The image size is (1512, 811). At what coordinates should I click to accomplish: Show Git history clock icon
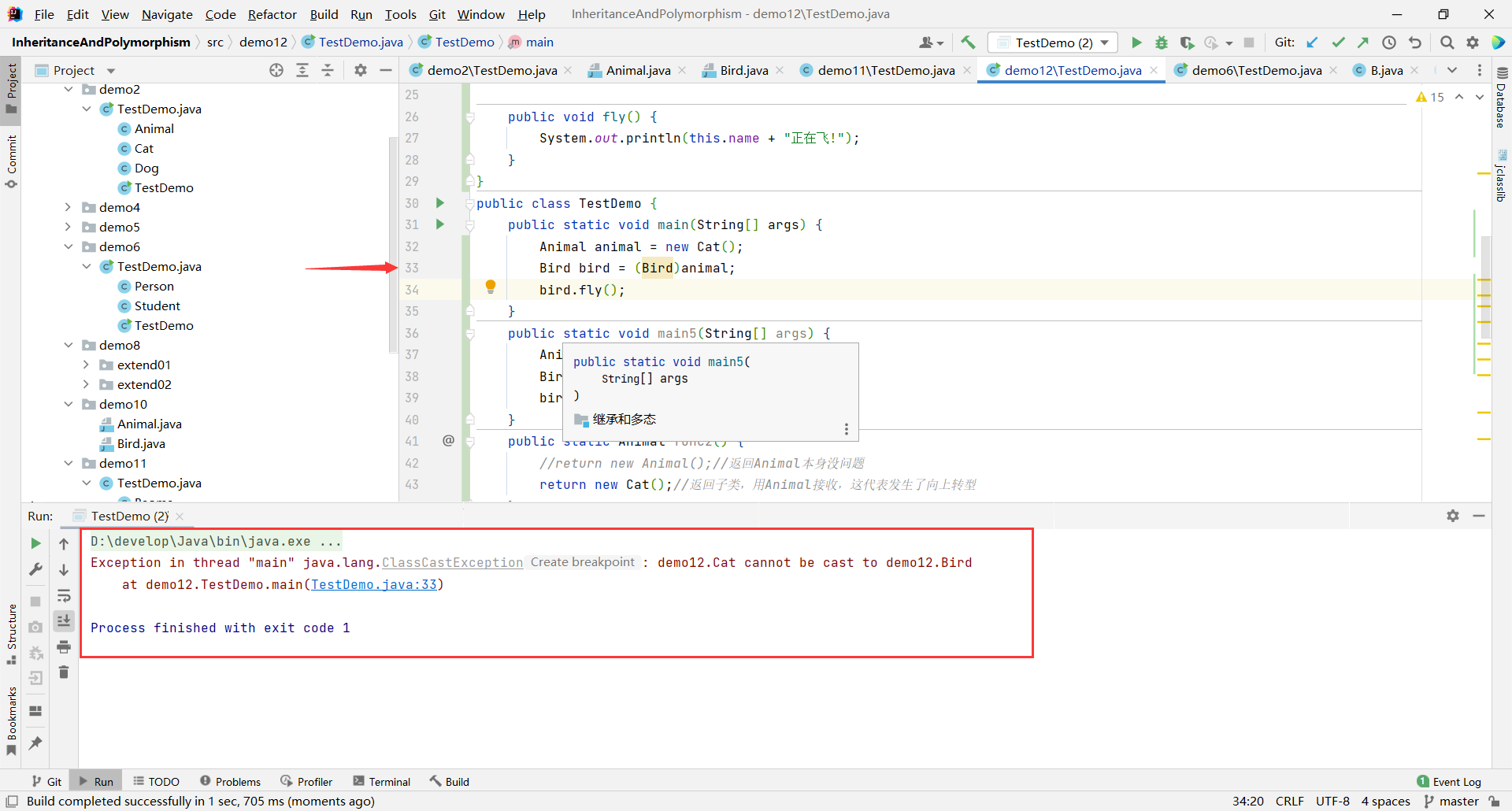(1389, 43)
